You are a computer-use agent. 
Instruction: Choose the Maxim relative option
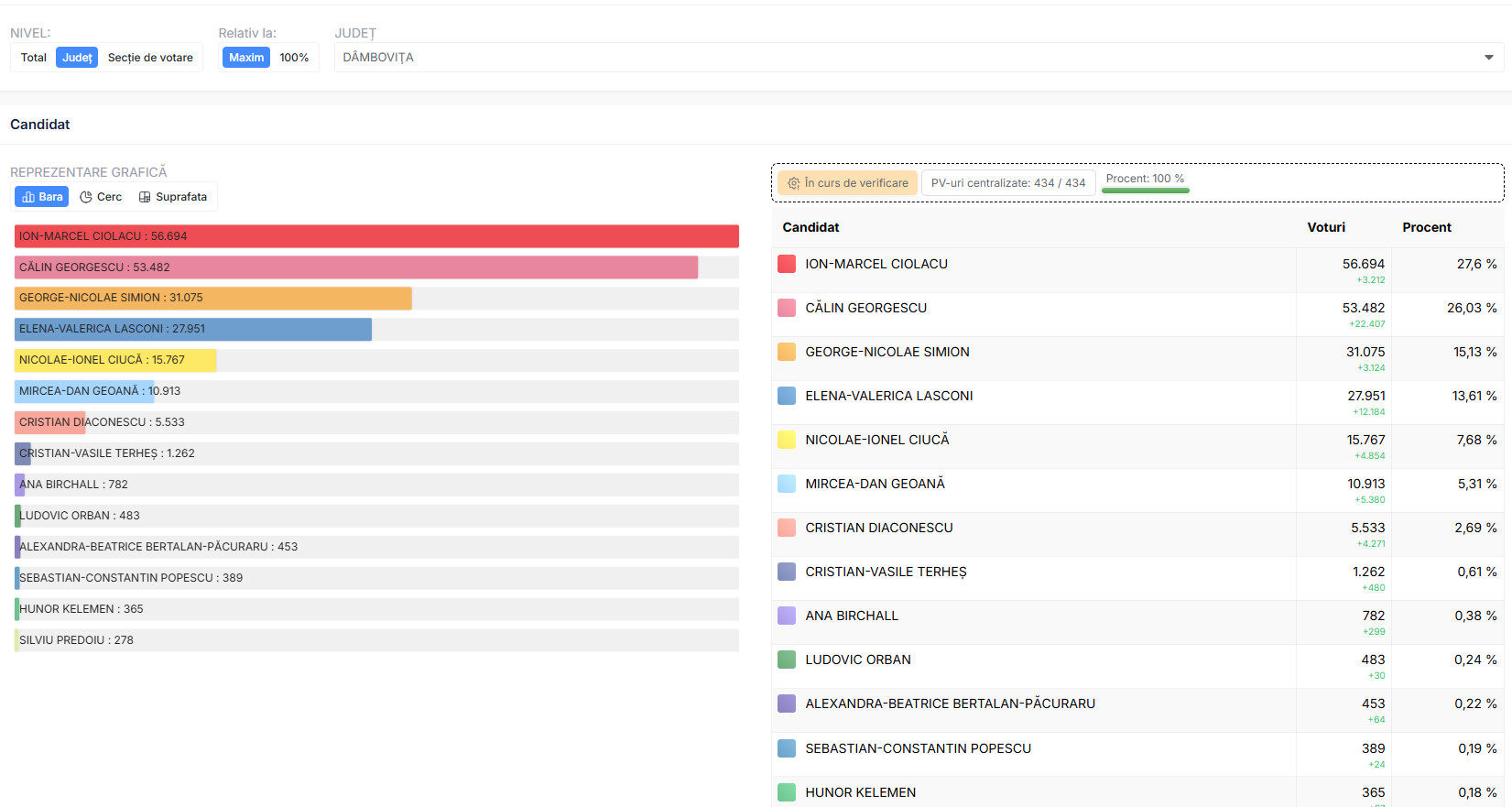coord(246,58)
